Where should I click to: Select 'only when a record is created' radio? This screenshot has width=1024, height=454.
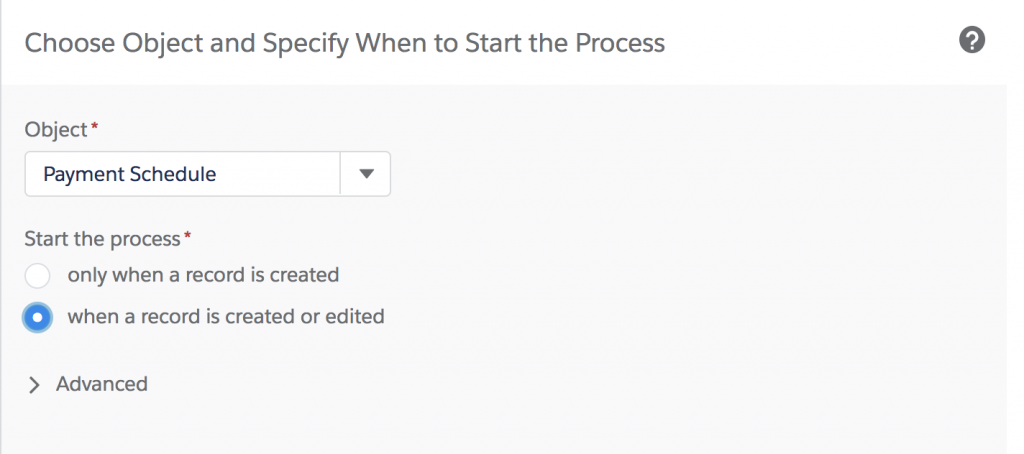tap(38, 275)
